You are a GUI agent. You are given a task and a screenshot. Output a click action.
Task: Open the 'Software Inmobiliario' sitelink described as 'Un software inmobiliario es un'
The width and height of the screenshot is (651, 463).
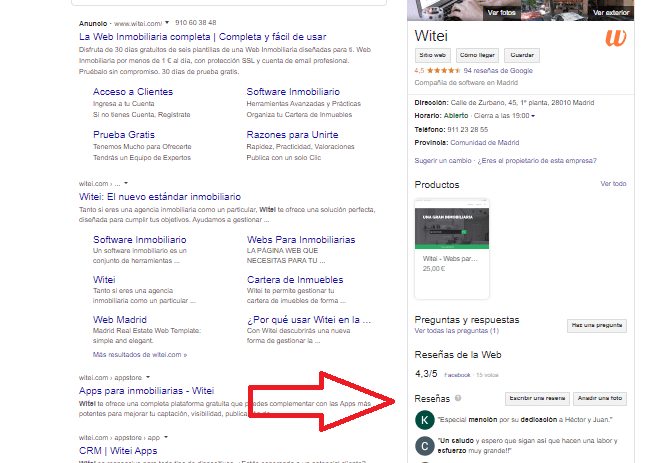click(140, 240)
